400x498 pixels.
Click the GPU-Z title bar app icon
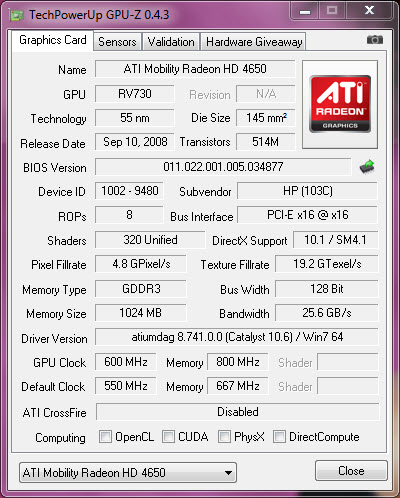[16, 15]
